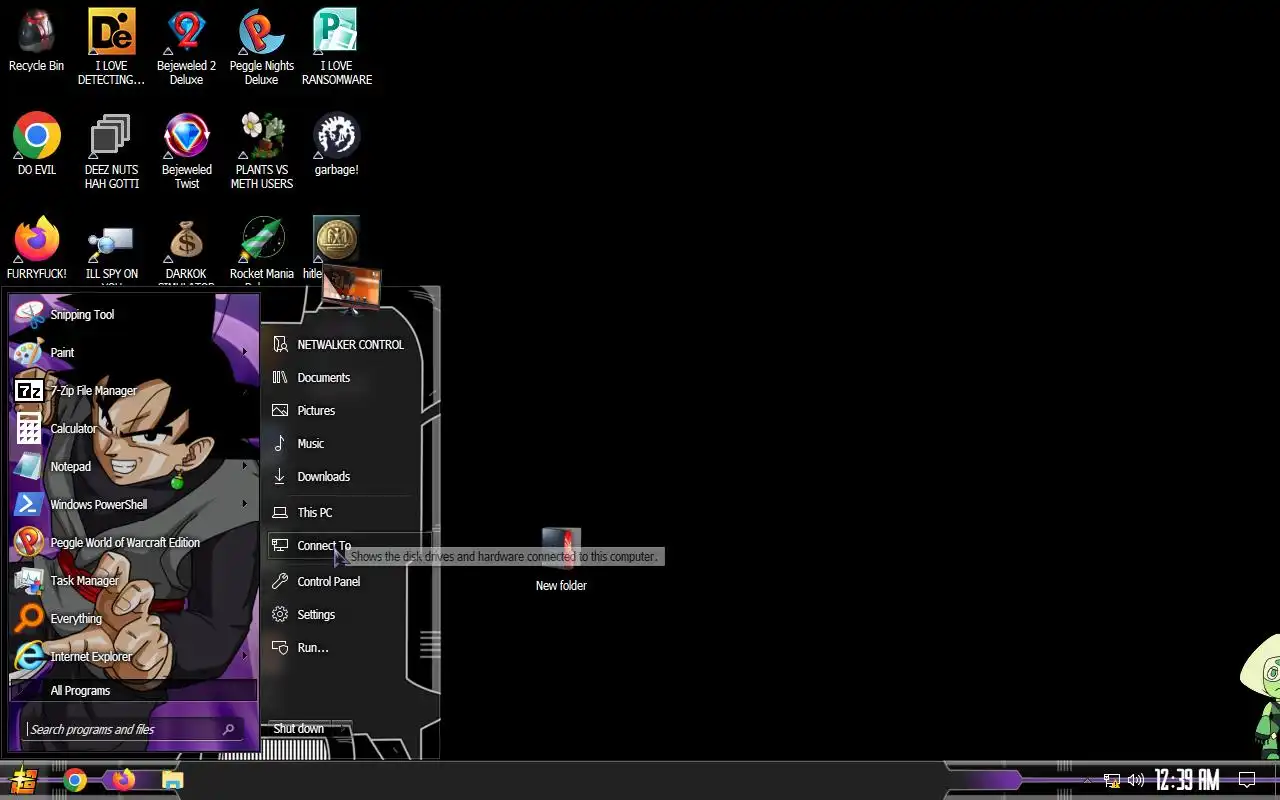Select the New folder on the desktop
1280x800 pixels.
(561, 560)
